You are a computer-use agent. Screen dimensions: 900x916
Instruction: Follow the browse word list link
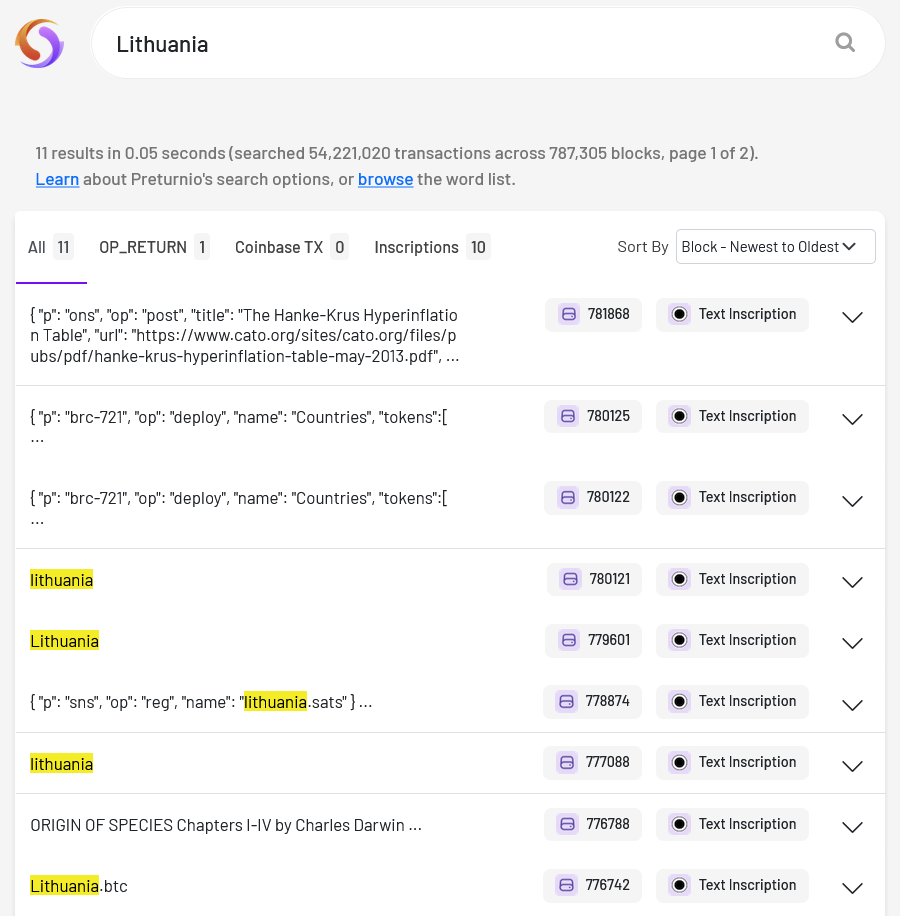click(x=385, y=179)
